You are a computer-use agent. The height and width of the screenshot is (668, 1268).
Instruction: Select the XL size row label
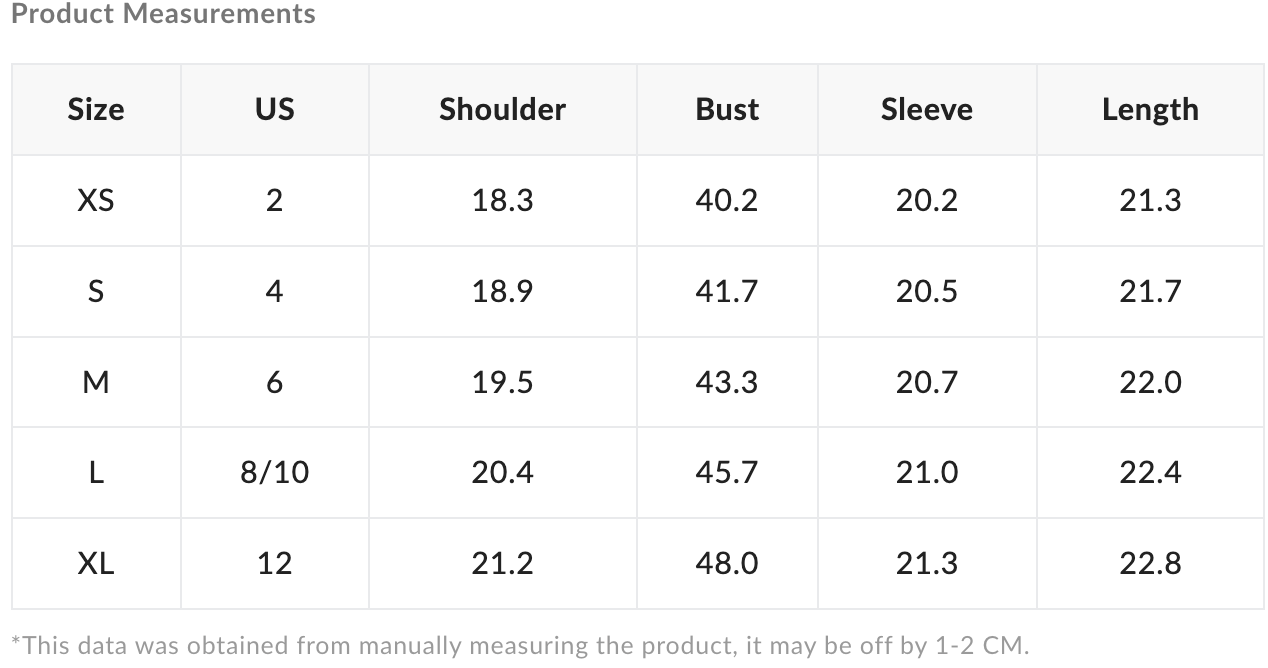(96, 563)
